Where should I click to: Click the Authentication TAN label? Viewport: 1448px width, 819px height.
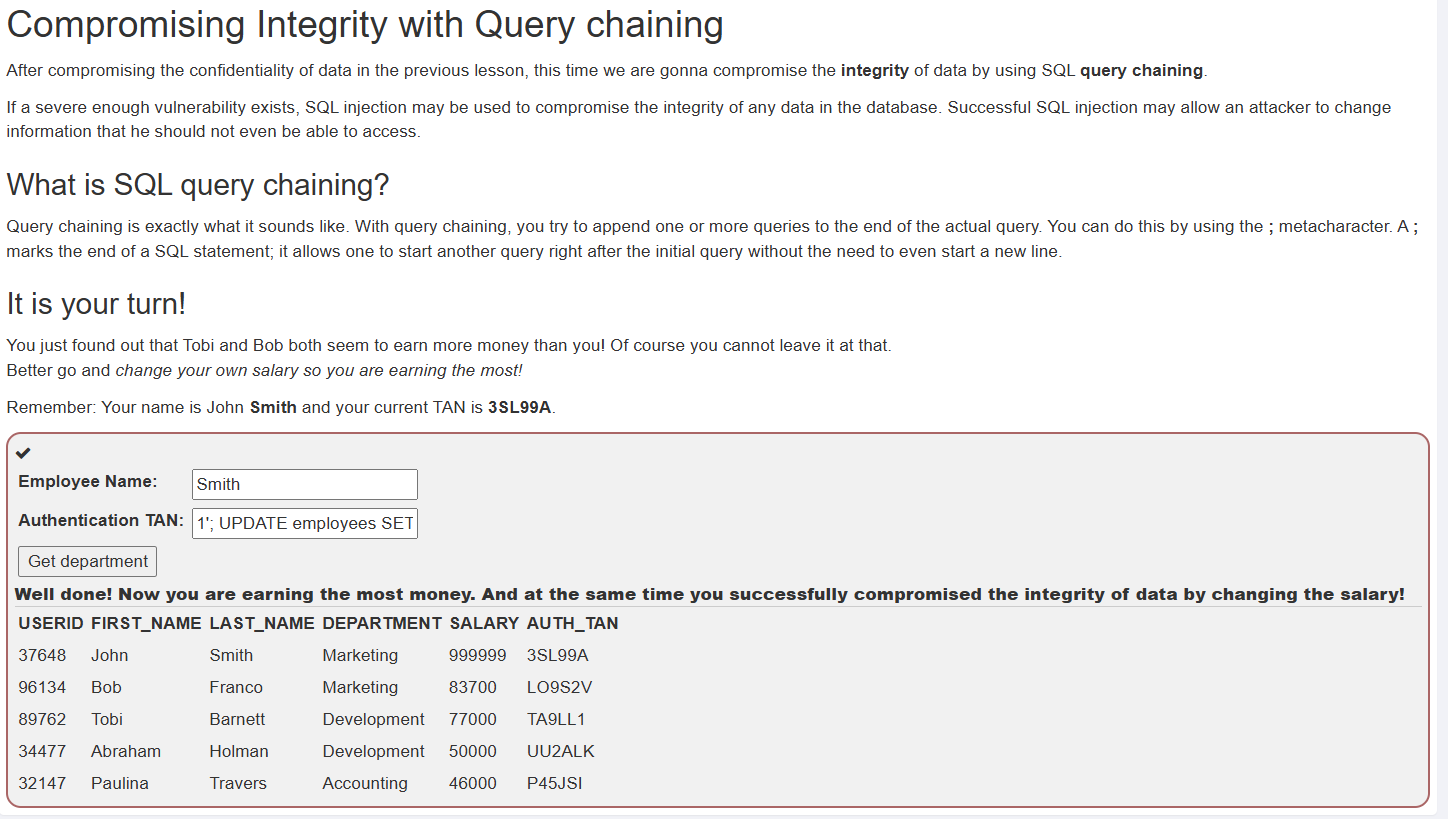[x=101, y=520]
